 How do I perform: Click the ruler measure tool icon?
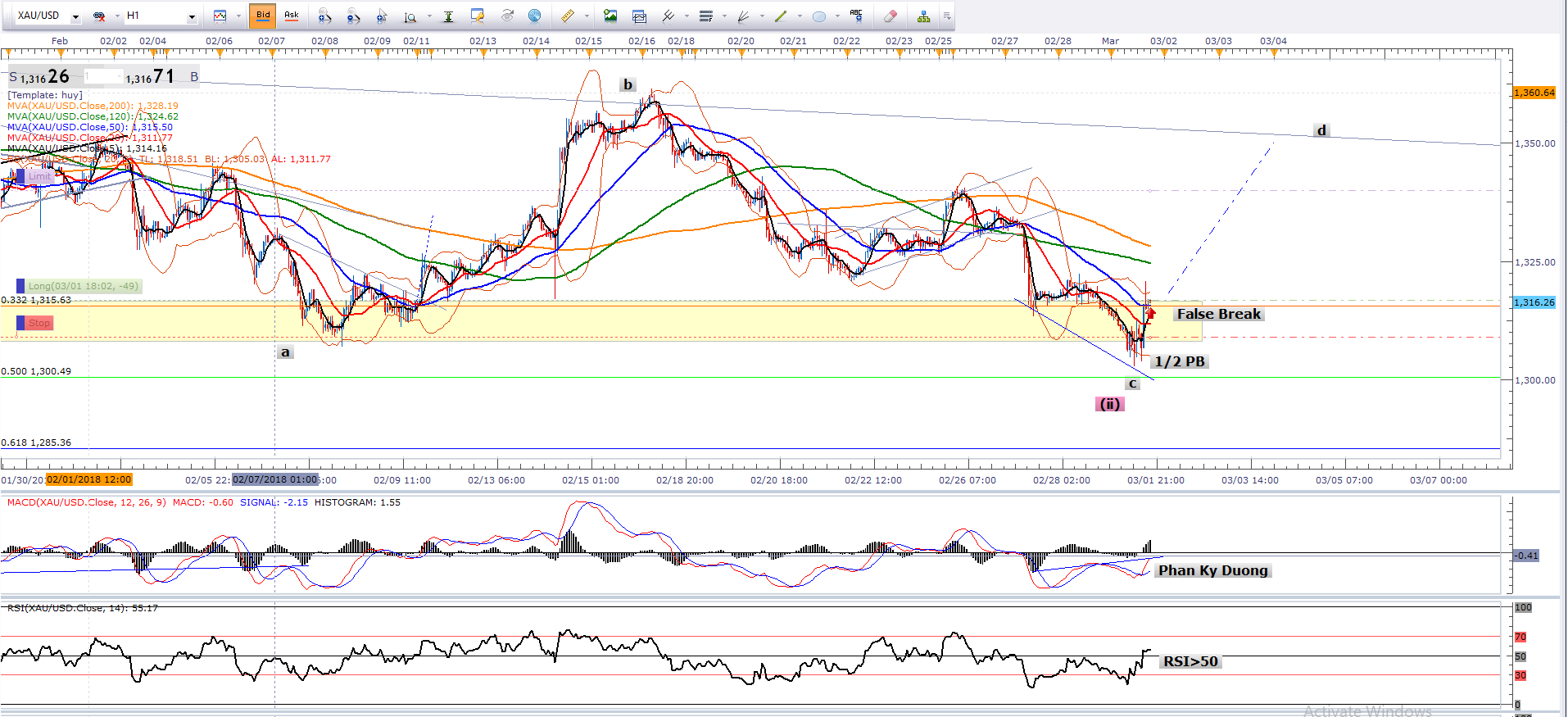(567, 16)
